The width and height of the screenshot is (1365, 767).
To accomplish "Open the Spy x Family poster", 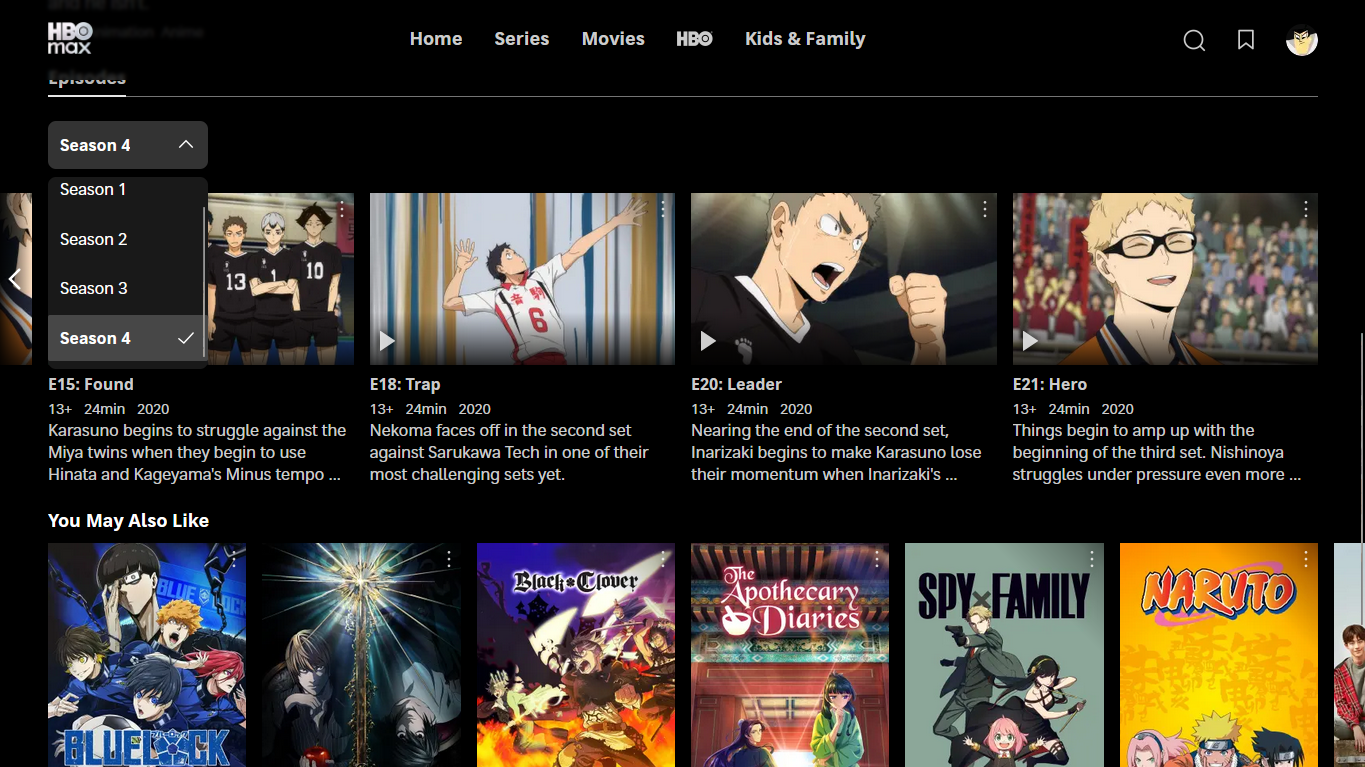I will (1004, 655).
